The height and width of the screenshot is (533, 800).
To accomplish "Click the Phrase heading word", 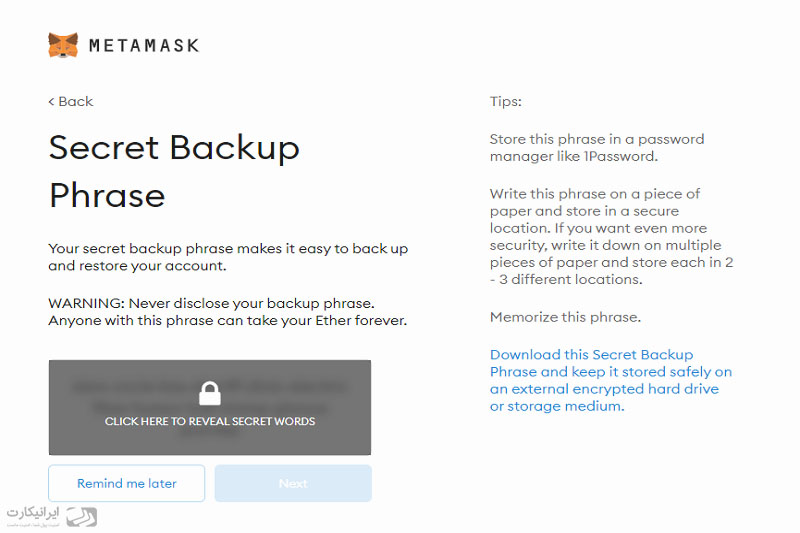I will (x=107, y=196).
